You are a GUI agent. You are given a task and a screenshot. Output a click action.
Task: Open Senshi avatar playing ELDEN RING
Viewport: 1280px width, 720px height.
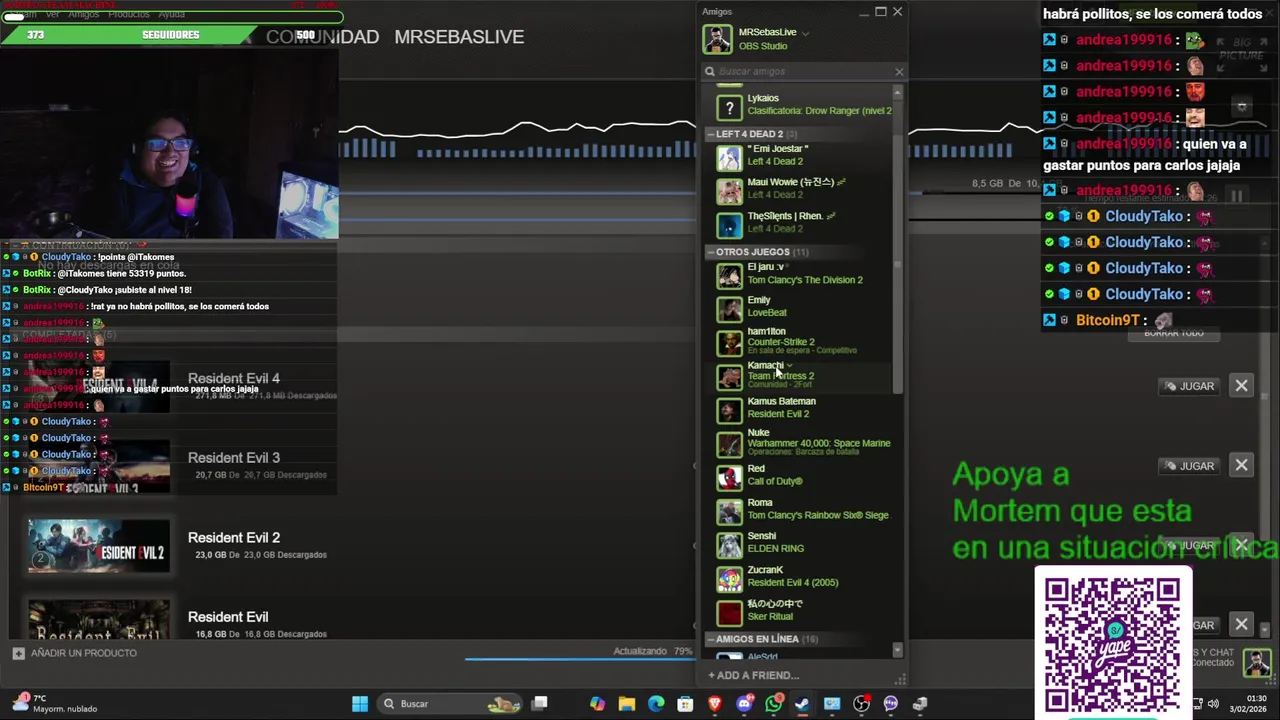pyautogui.click(x=730, y=544)
